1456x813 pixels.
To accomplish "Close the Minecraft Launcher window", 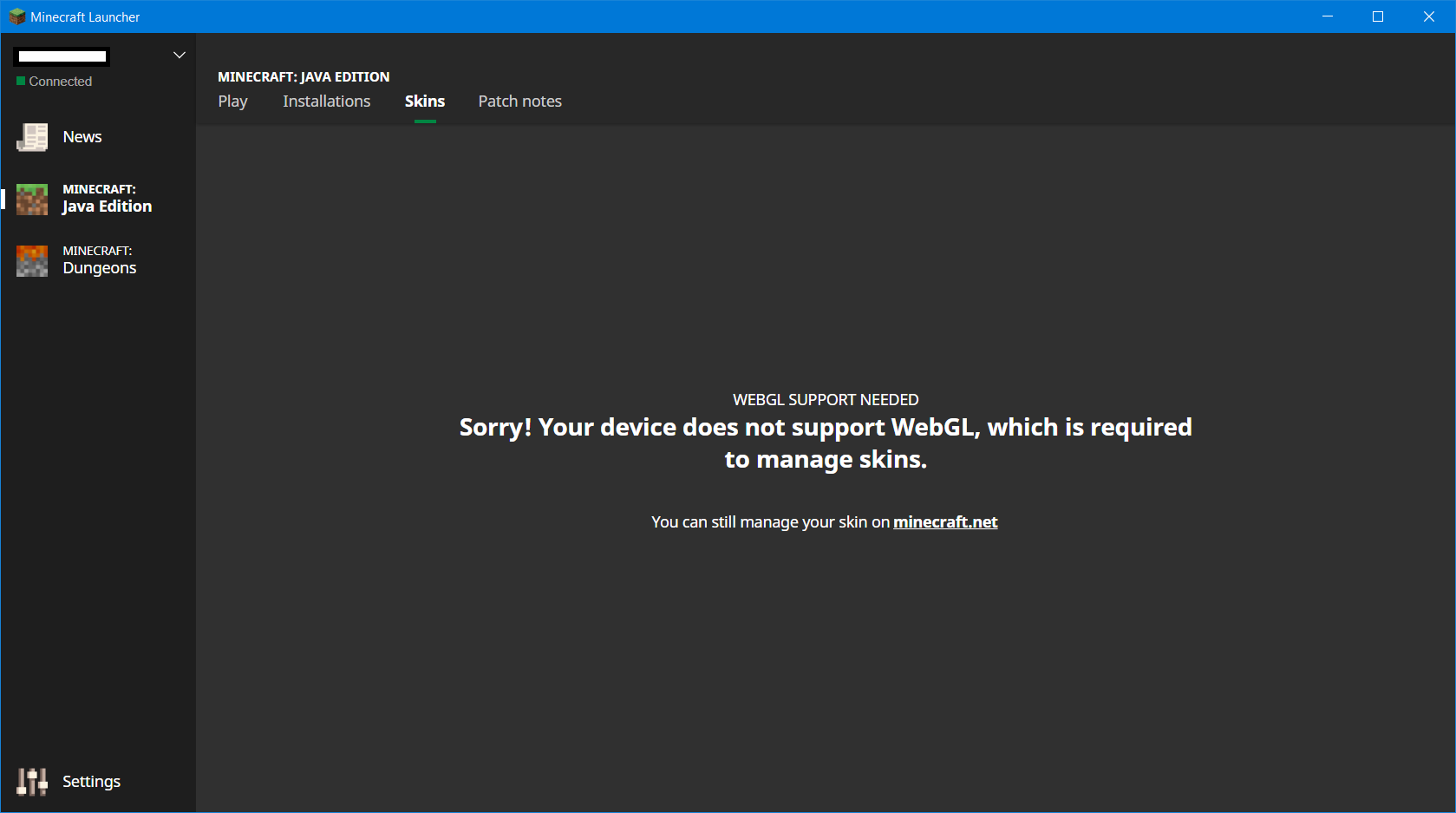I will (x=1429, y=16).
